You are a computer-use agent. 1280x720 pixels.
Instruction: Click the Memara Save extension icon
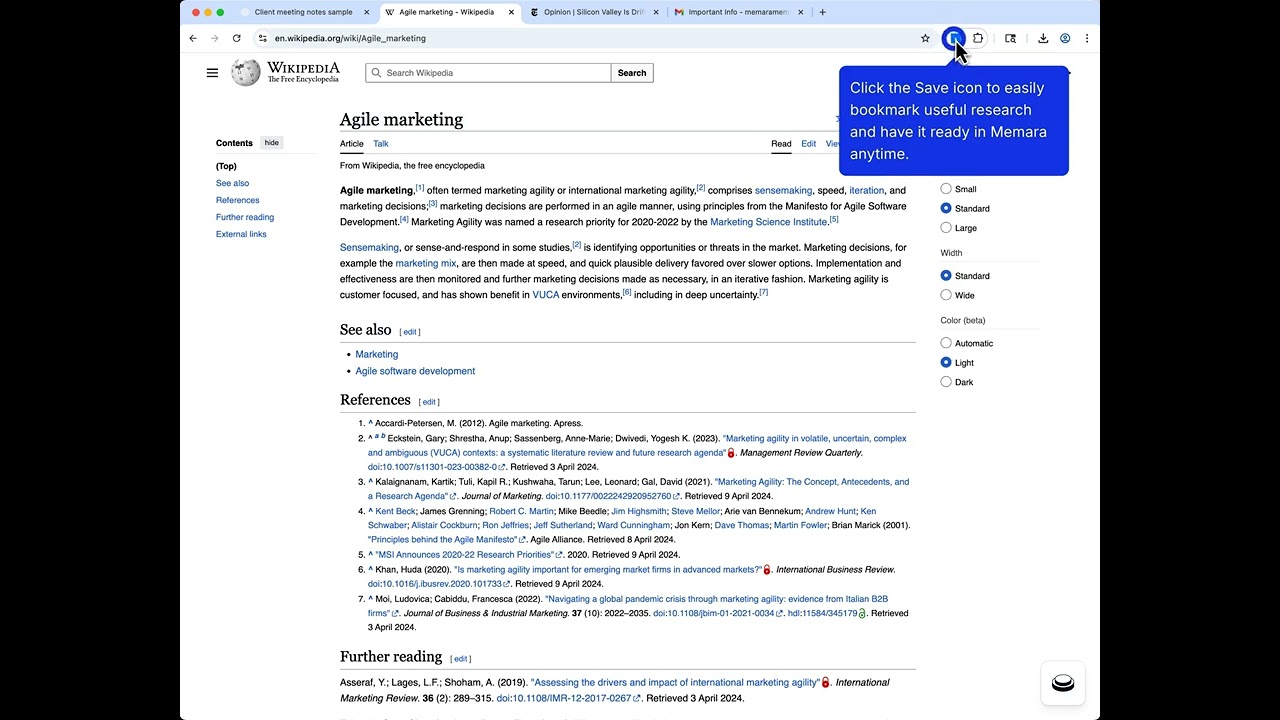[x=954, y=38]
